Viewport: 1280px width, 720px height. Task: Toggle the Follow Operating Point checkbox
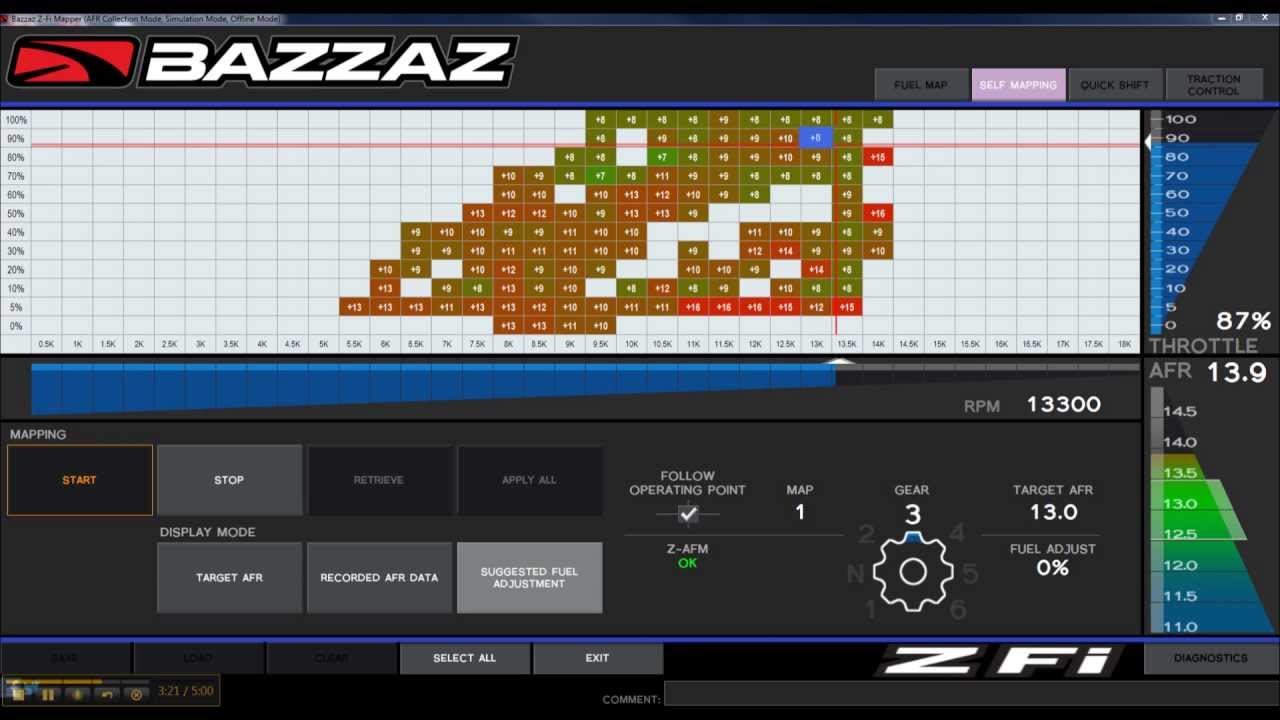688,514
